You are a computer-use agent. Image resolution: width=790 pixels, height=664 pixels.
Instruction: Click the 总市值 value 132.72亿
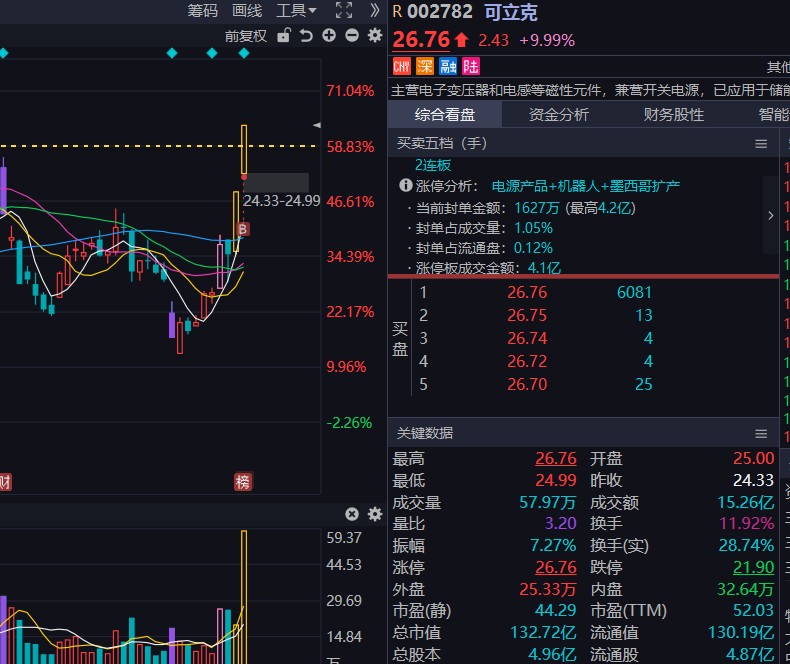pos(543,632)
